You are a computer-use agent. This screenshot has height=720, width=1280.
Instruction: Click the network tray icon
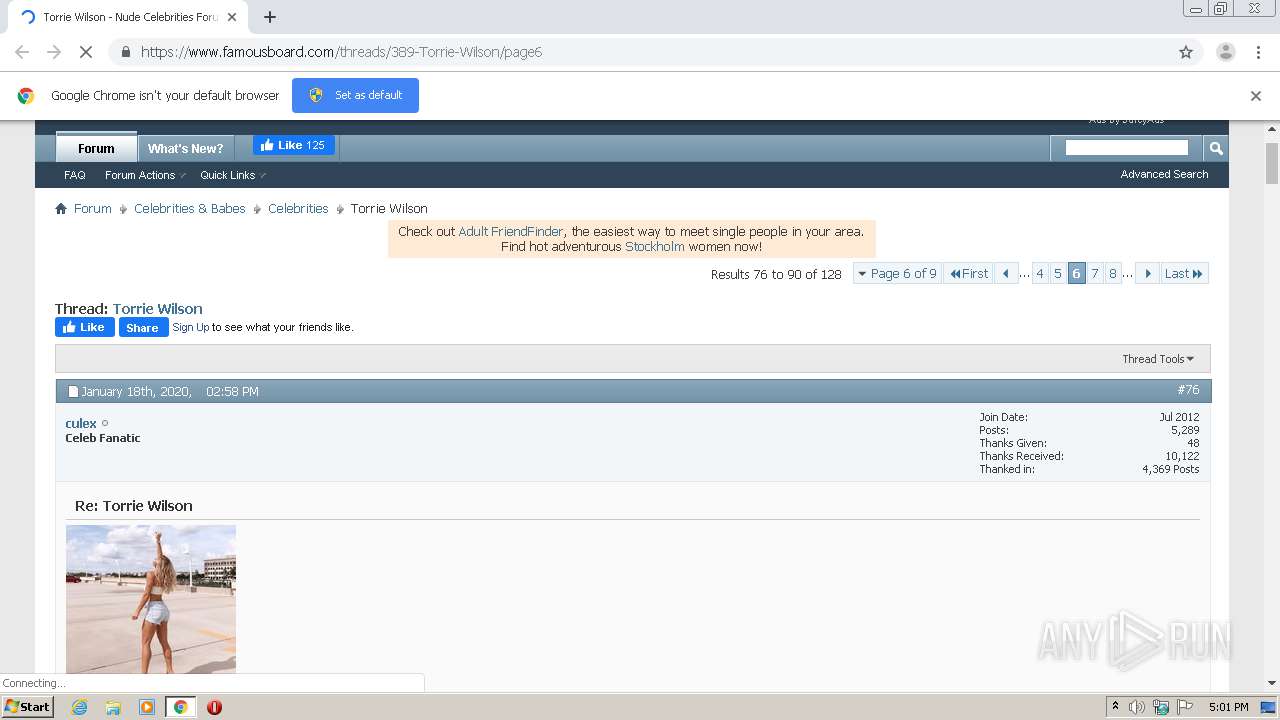click(x=1161, y=707)
